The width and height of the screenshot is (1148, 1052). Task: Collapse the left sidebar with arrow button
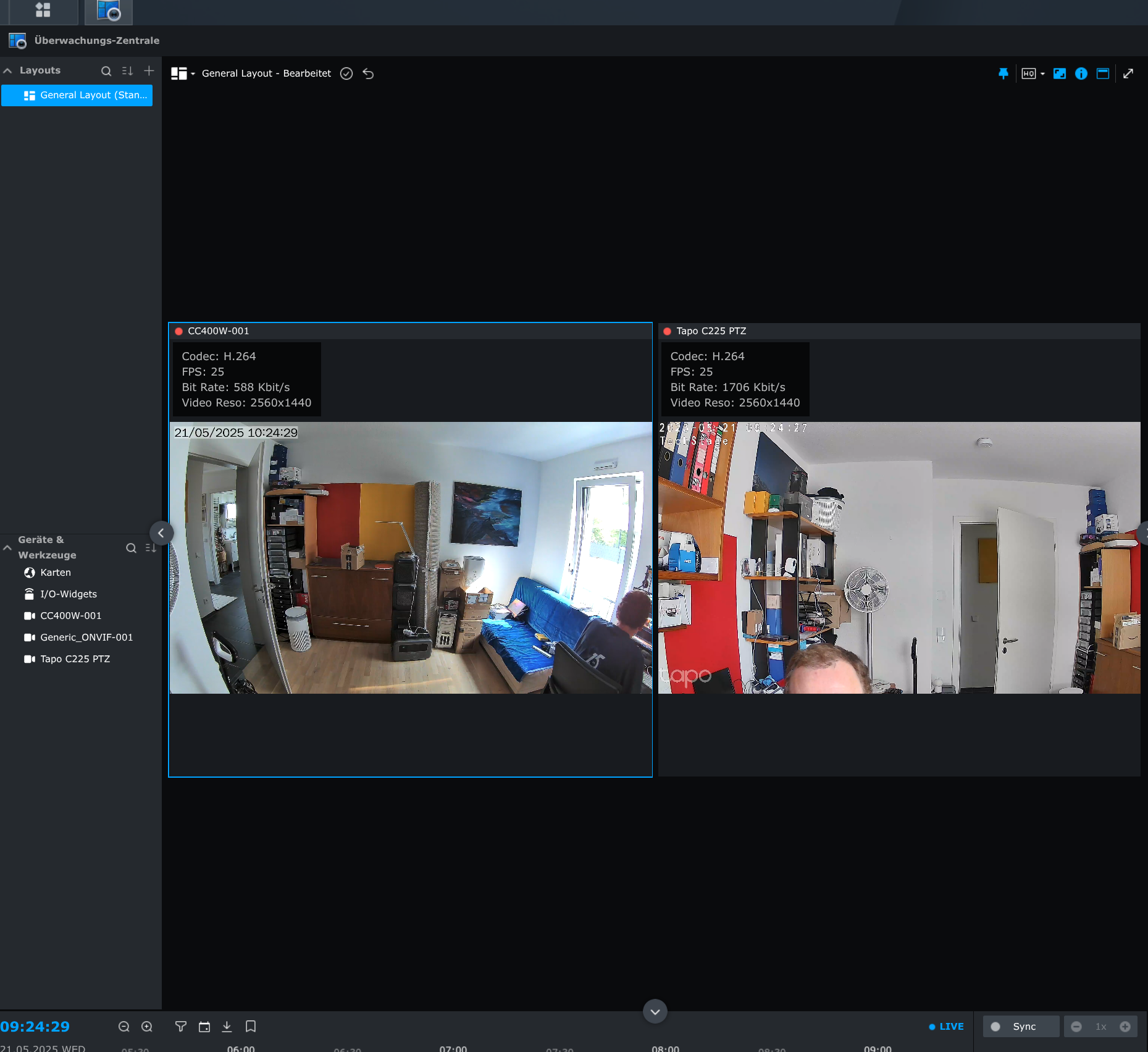(x=161, y=533)
